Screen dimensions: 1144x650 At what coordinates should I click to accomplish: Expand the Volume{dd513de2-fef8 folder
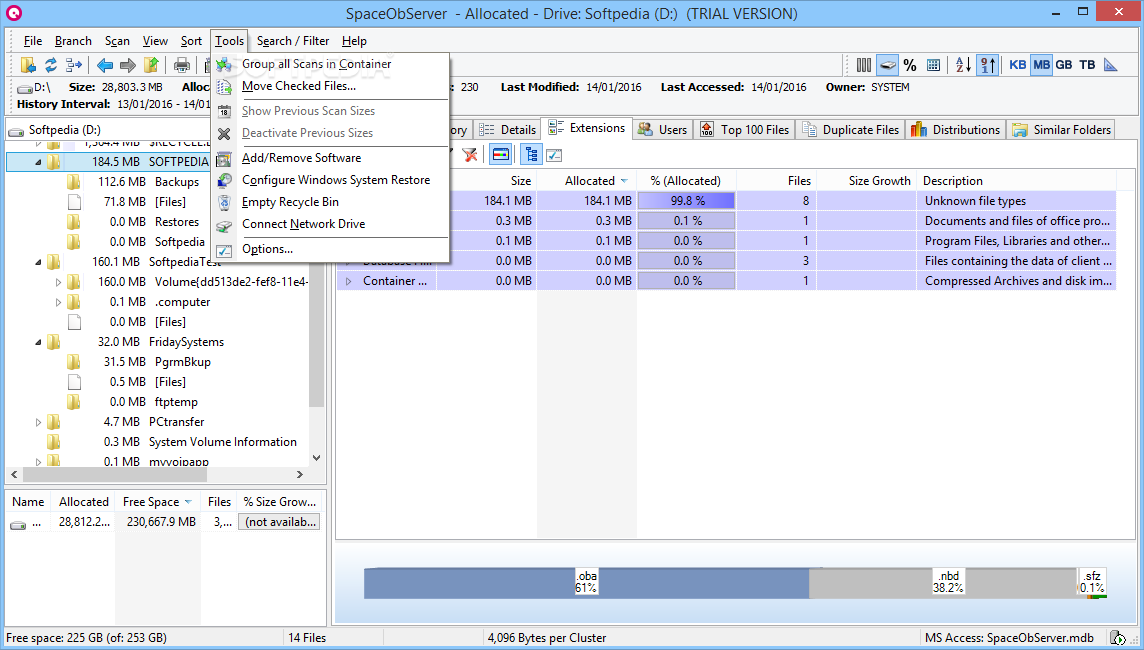pos(58,282)
